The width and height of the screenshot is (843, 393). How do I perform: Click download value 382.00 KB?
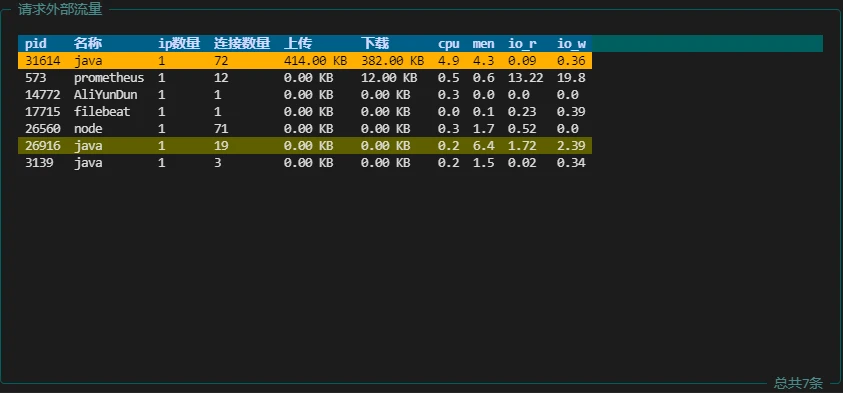[392, 61]
